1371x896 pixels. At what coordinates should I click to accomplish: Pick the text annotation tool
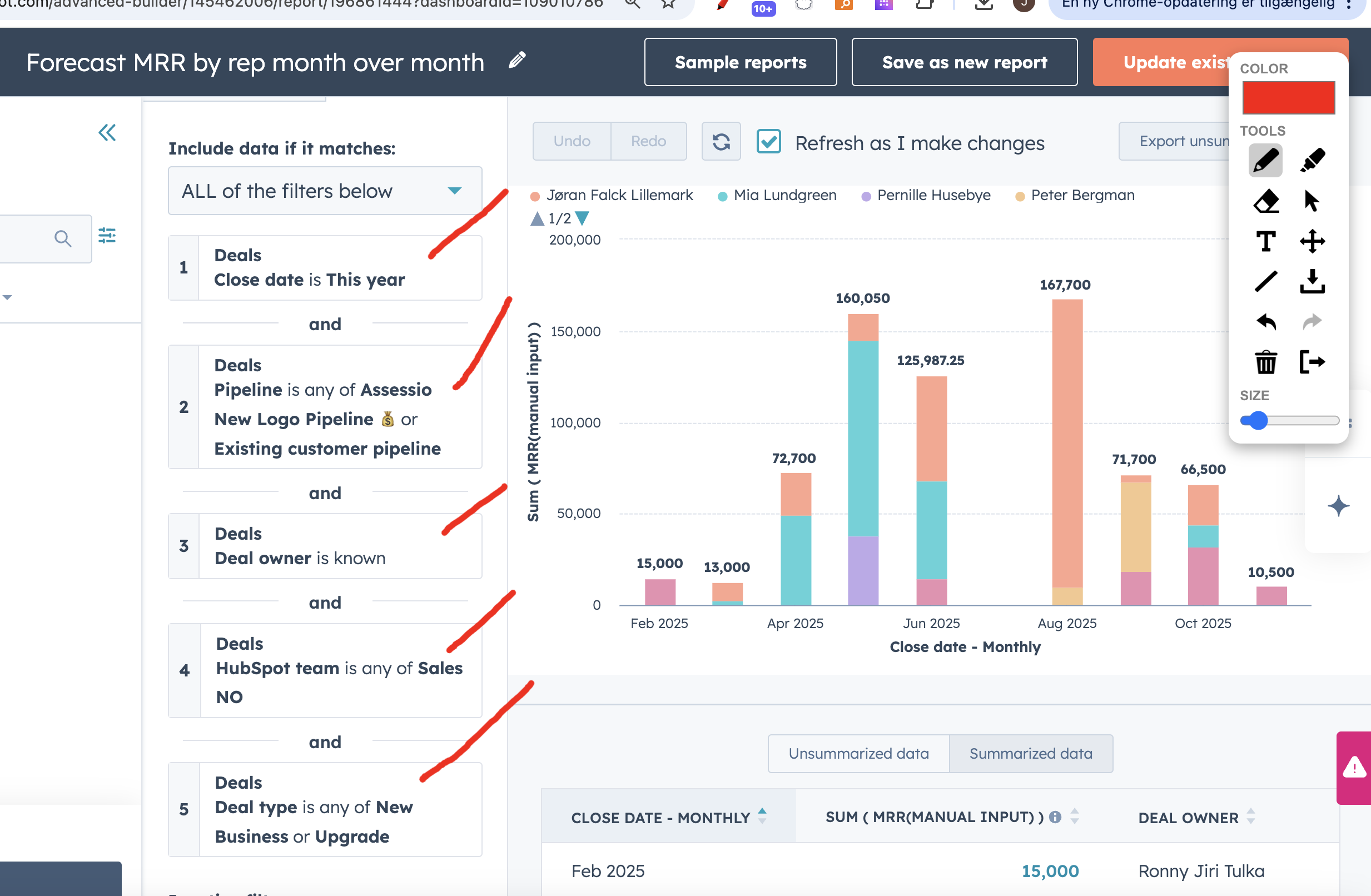[x=1265, y=241]
